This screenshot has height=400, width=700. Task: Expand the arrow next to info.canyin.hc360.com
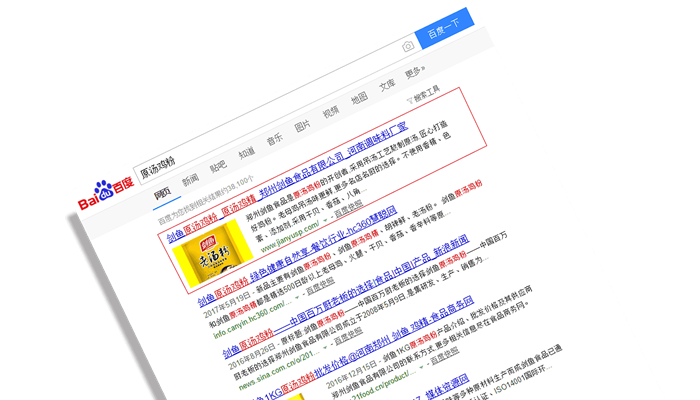click(x=297, y=298)
